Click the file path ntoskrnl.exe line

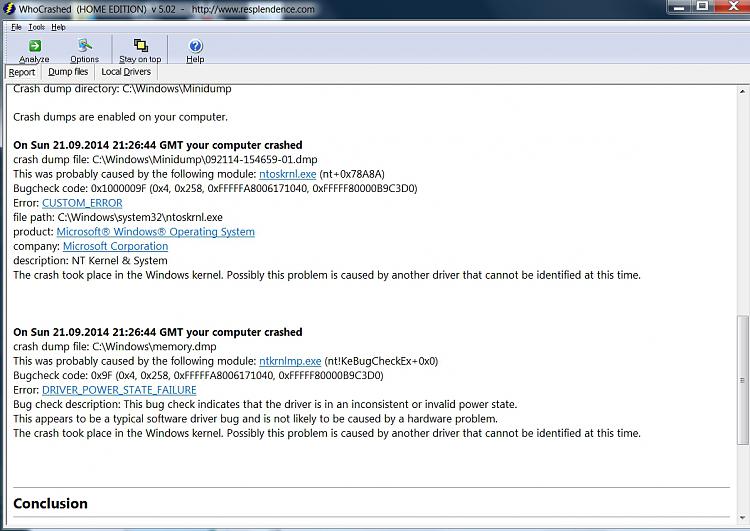[x=118, y=217]
